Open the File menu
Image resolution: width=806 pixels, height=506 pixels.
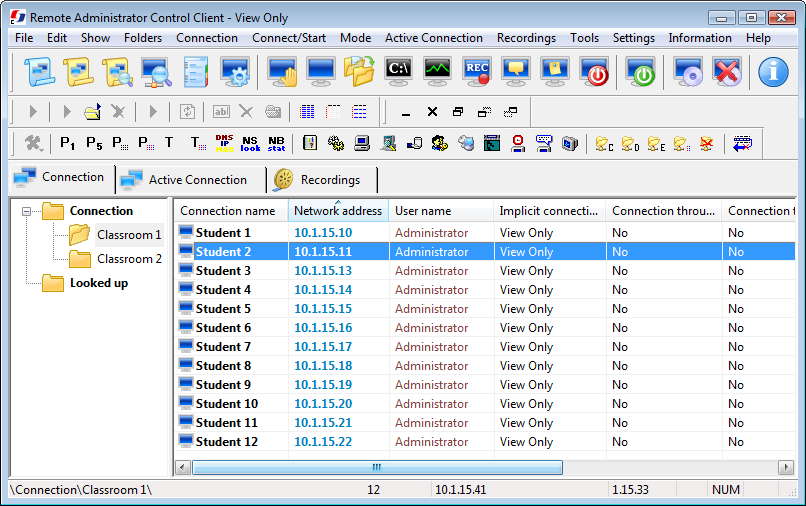24,38
